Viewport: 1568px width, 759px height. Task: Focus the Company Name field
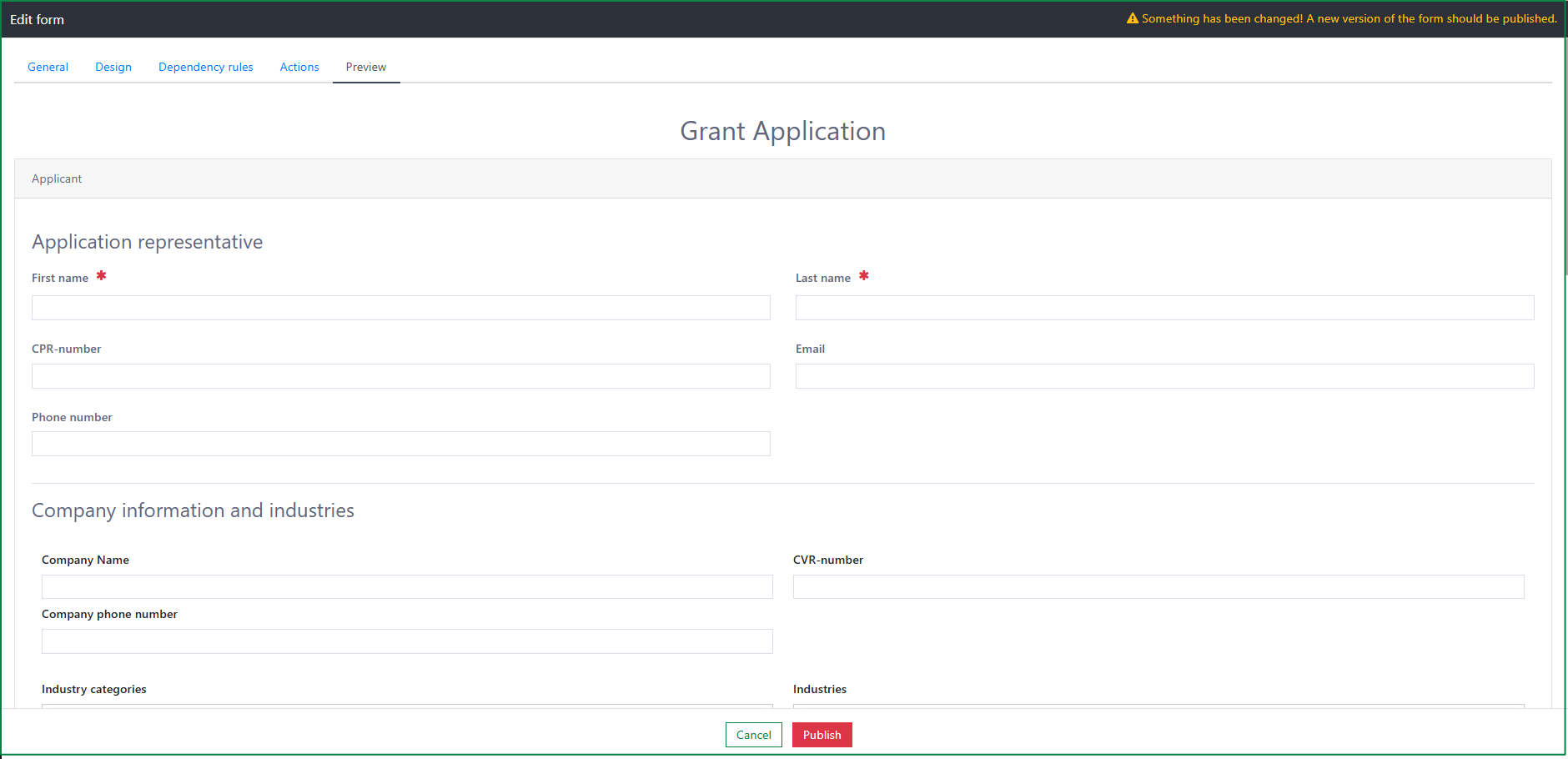point(407,586)
